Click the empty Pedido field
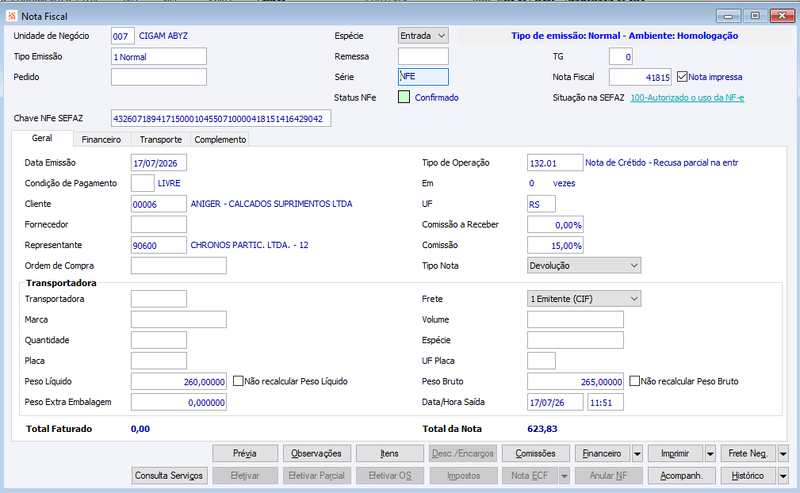 click(x=159, y=77)
